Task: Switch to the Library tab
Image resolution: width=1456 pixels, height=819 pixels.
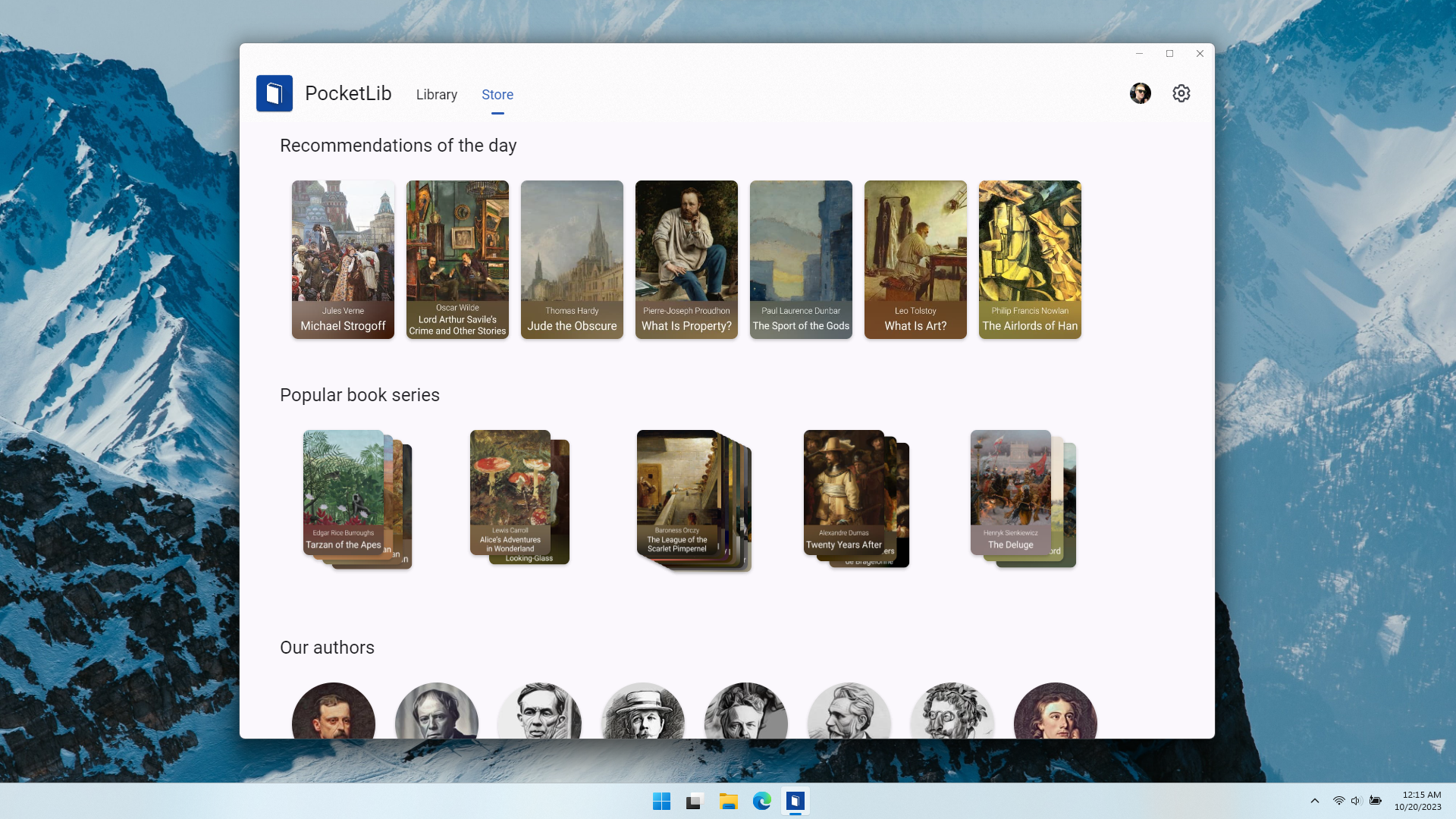Action: pyautogui.click(x=437, y=95)
